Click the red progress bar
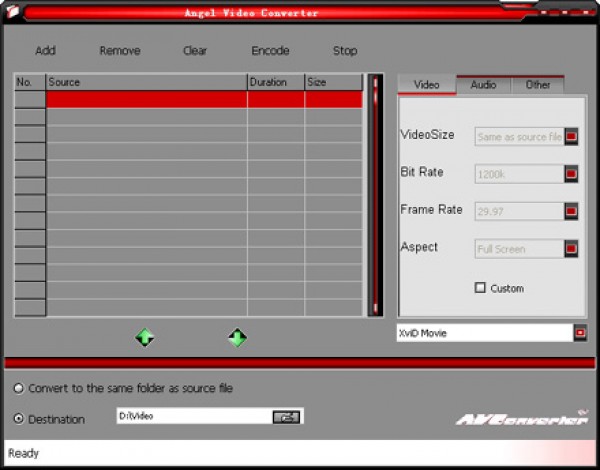This screenshot has width=600, height=470. click(x=300, y=363)
